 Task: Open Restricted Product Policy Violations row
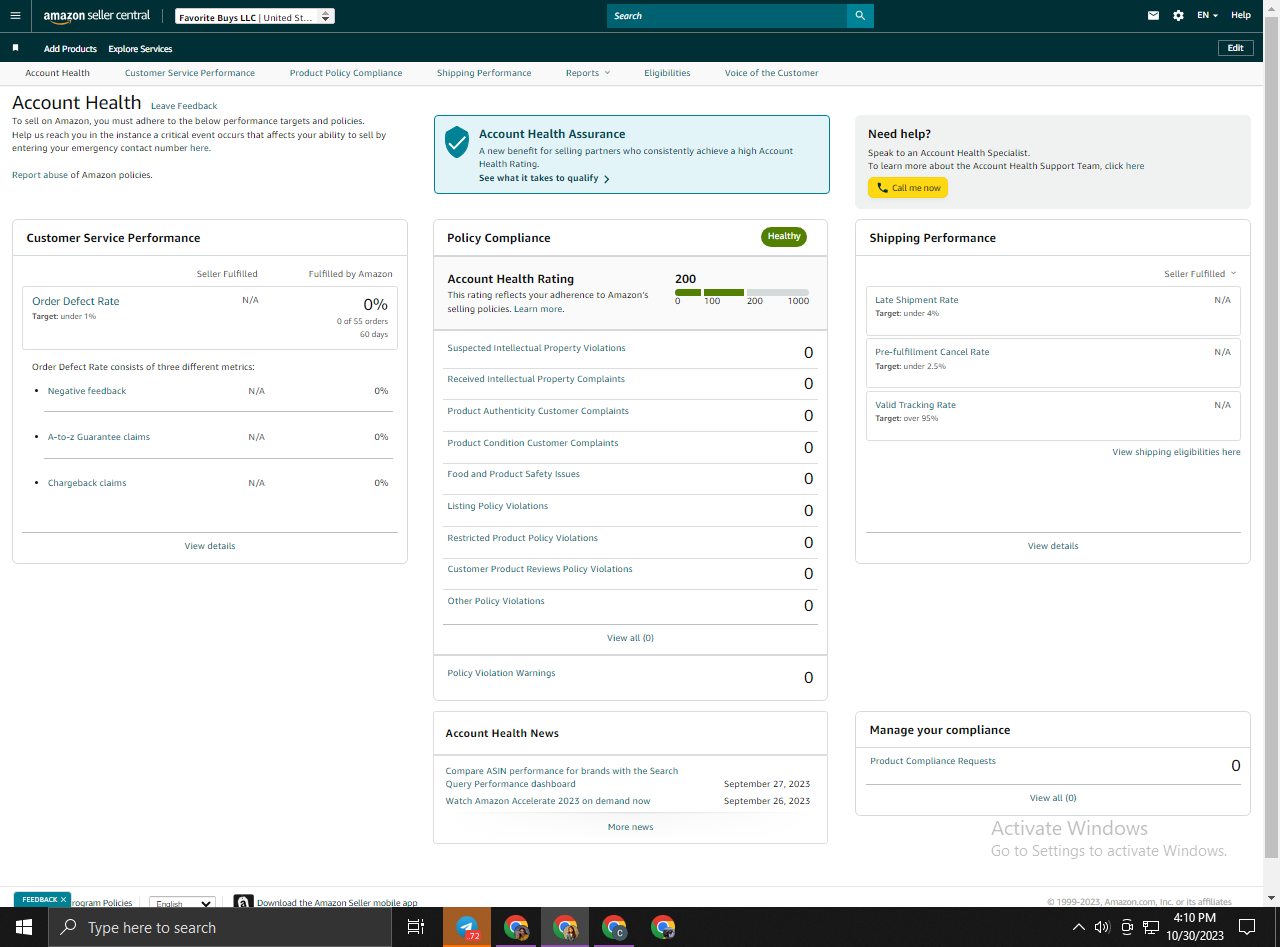coord(630,542)
